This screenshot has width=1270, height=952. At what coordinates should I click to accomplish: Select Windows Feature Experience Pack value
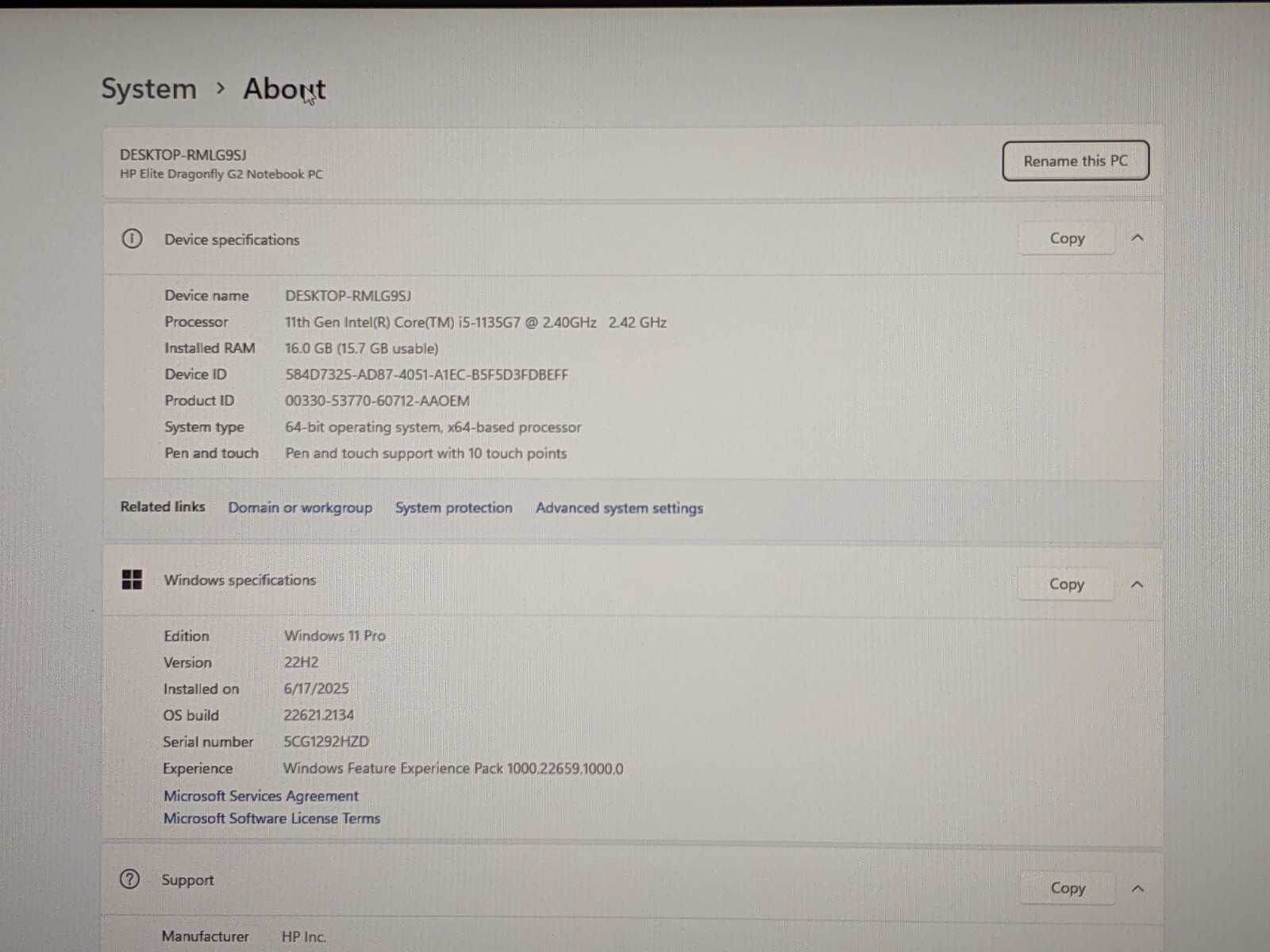453,768
